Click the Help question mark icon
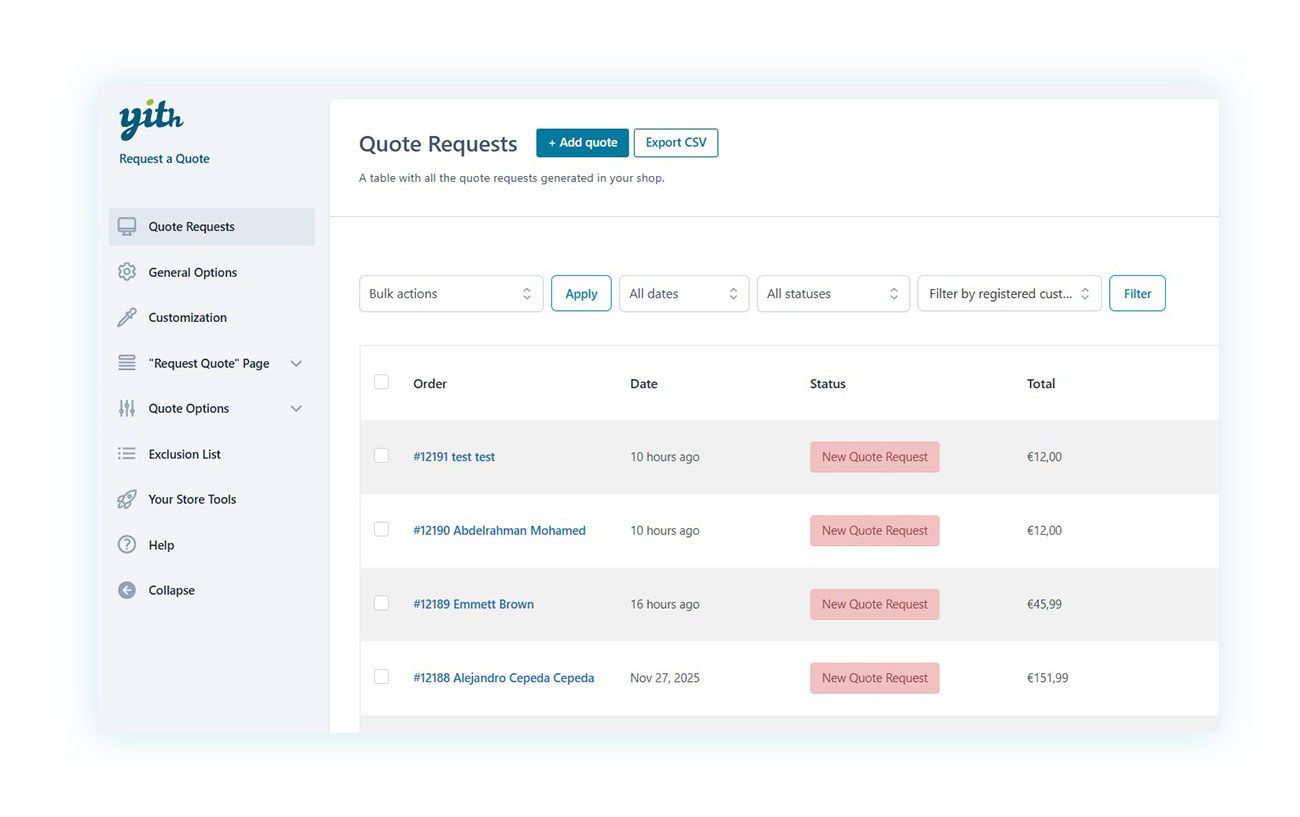 [x=127, y=545]
